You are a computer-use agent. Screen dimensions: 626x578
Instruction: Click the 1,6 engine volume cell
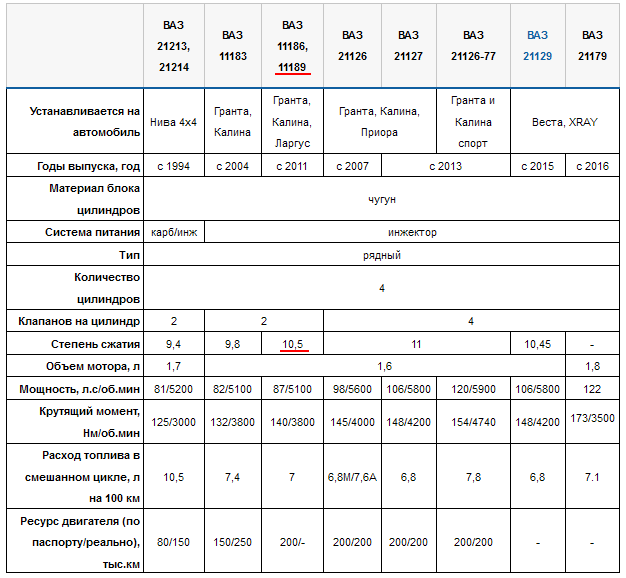click(x=384, y=366)
